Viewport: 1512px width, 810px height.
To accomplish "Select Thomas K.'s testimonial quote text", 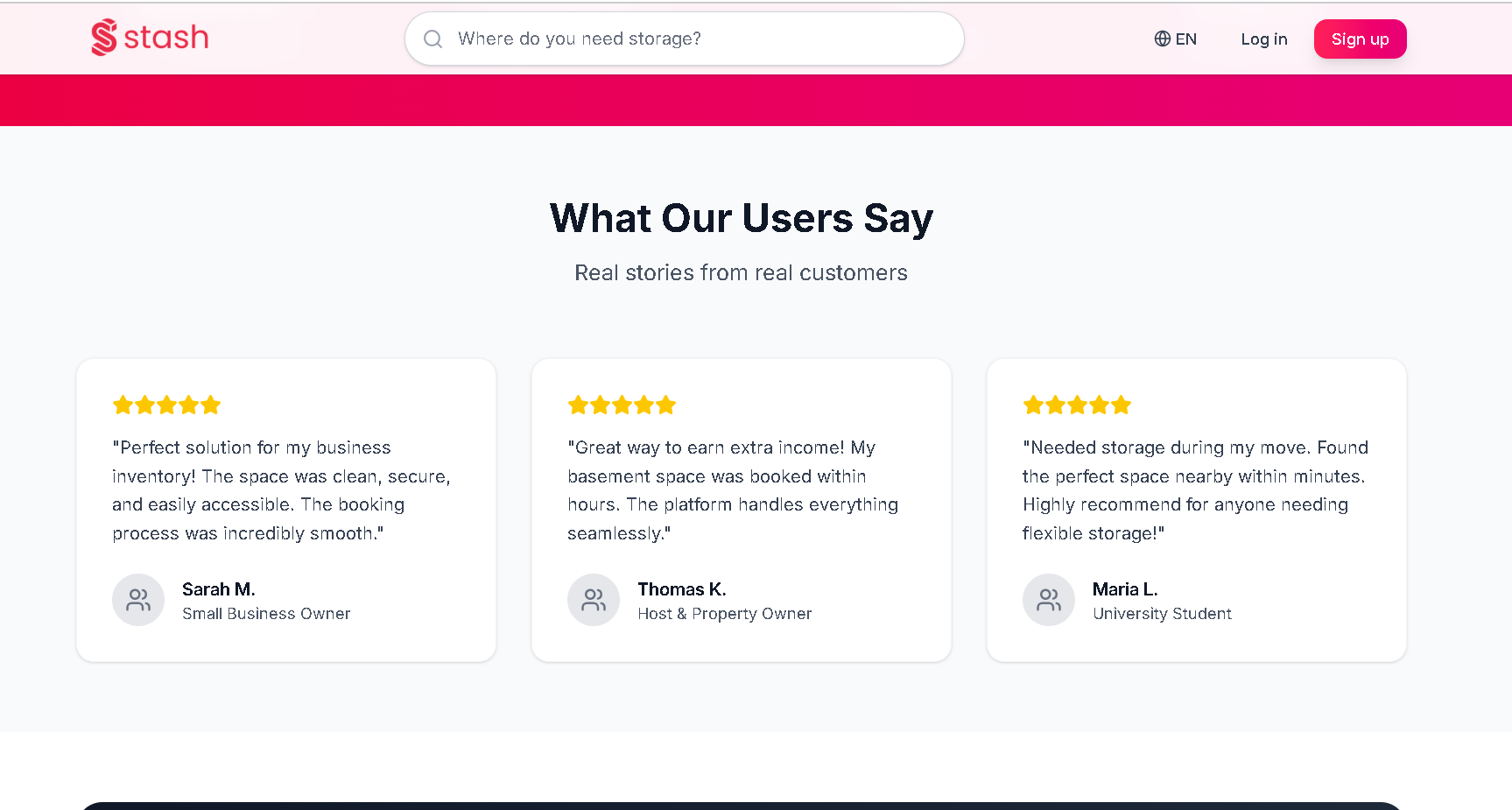I will point(733,490).
